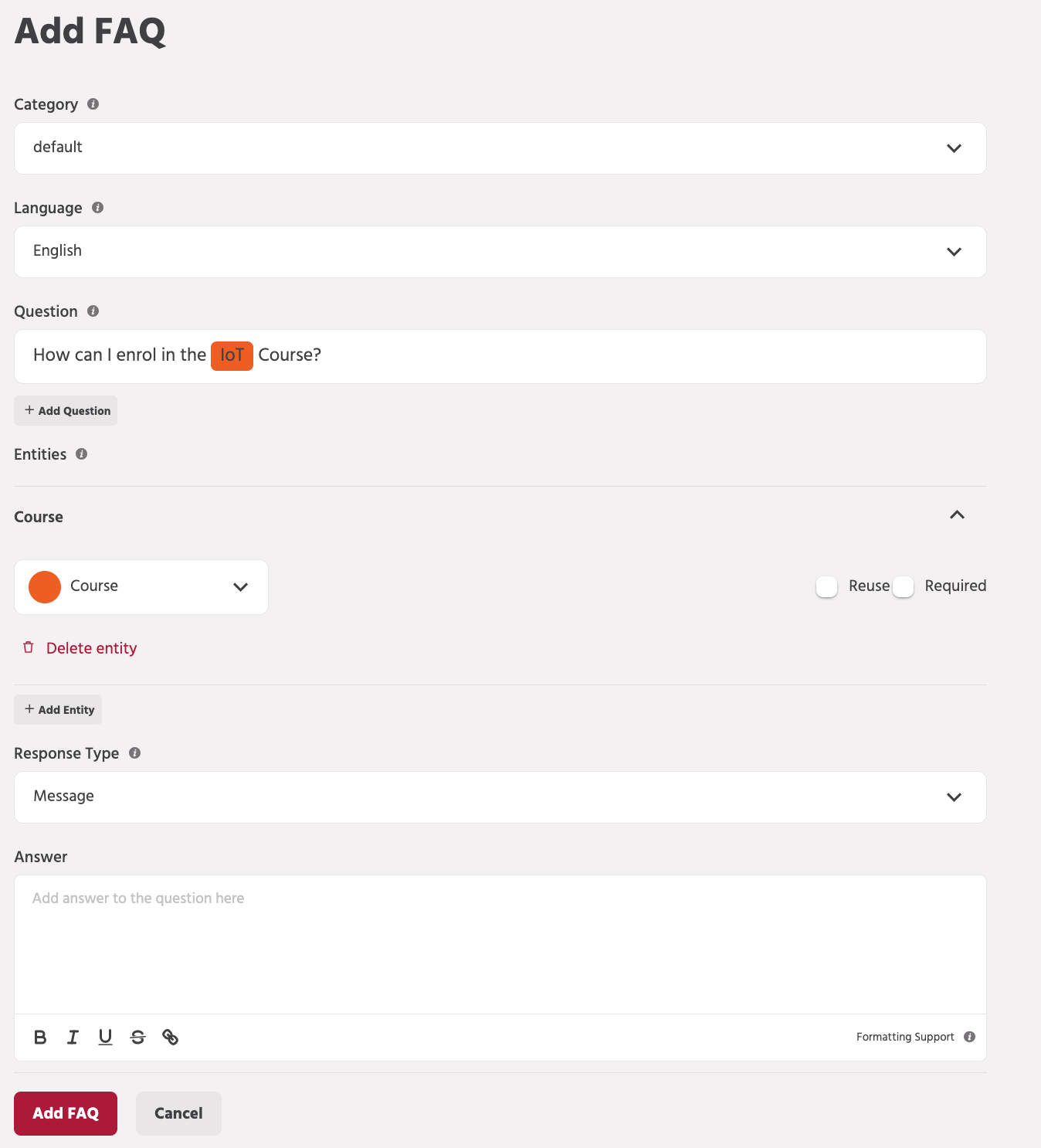The width and height of the screenshot is (1041, 1148).
Task: Toggle the Required switch
Action: click(904, 586)
